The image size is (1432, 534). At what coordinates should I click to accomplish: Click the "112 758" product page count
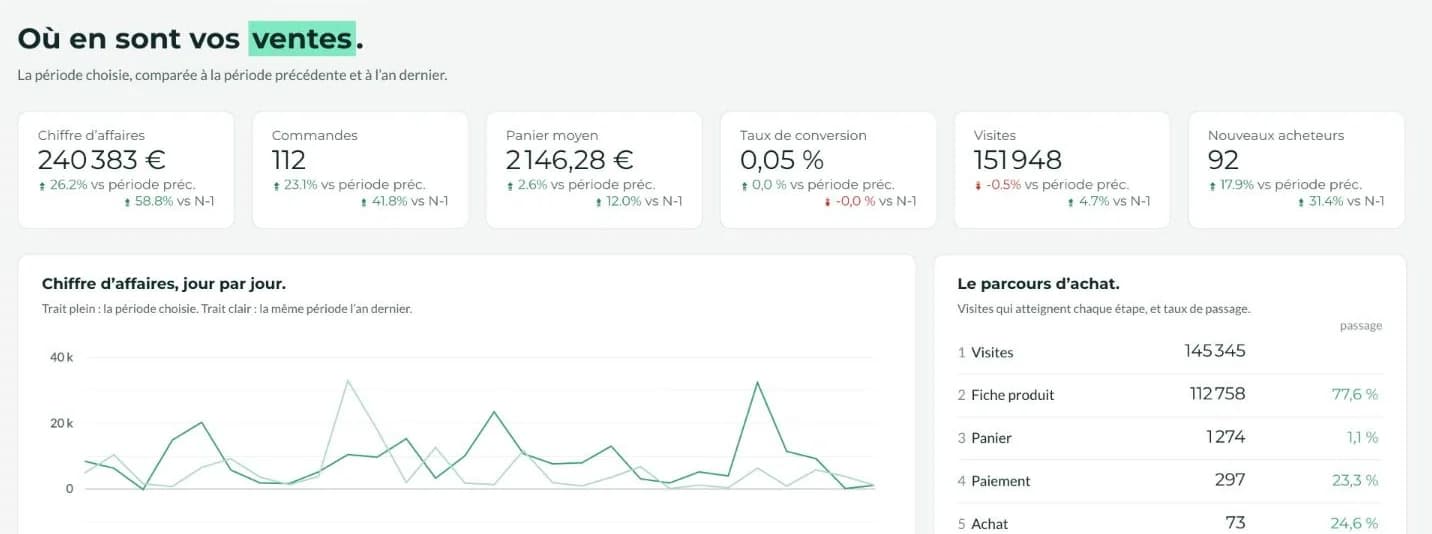[1218, 394]
